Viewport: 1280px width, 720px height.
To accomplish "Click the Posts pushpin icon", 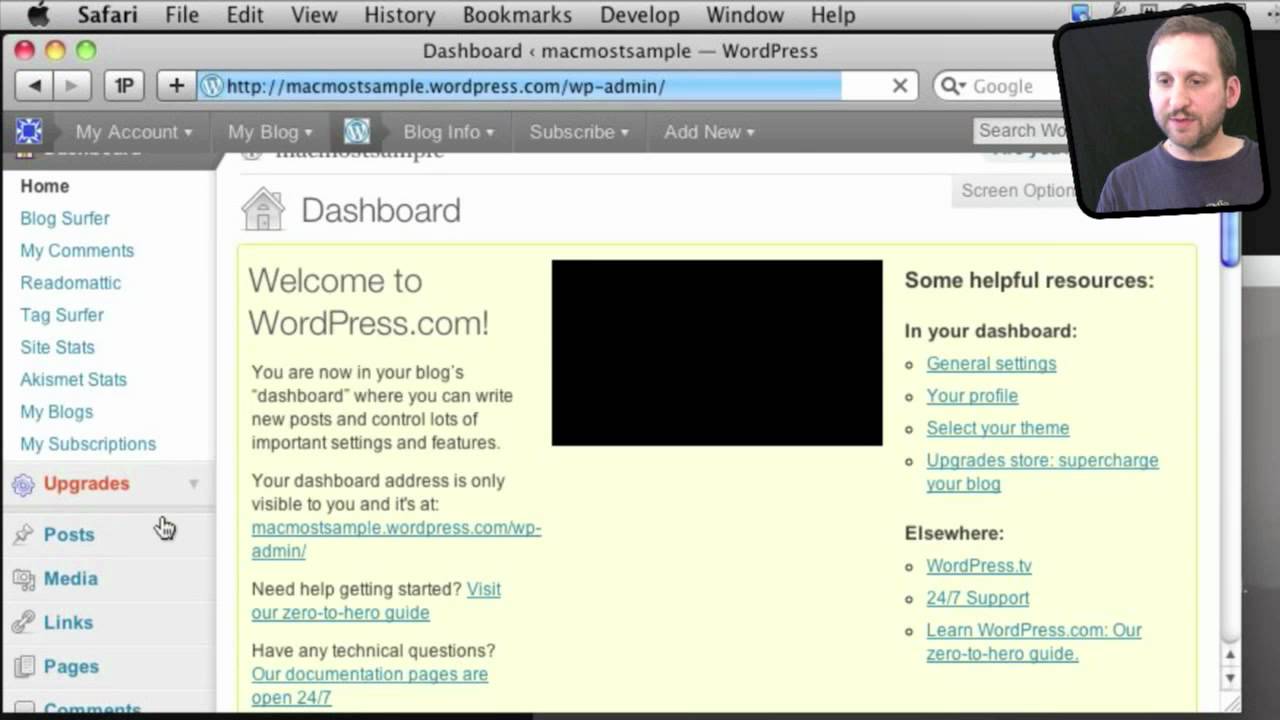I will (23, 535).
